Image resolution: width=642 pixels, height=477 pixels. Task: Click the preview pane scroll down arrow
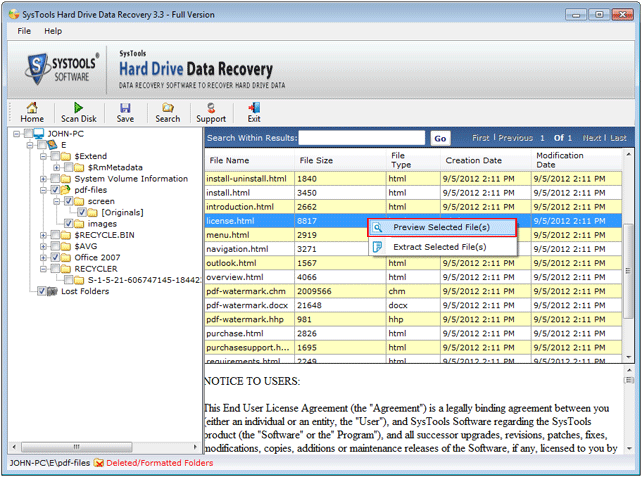coord(628,449)
